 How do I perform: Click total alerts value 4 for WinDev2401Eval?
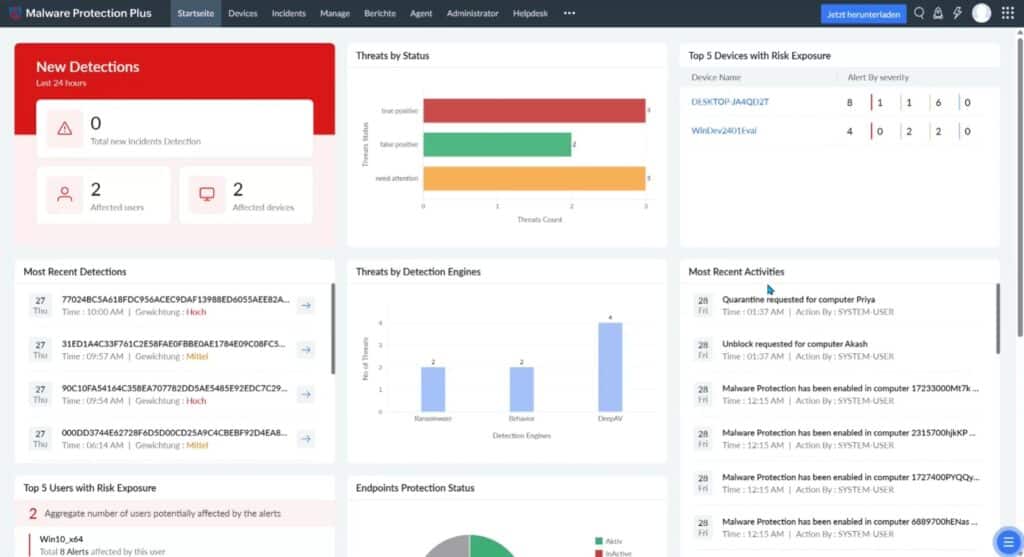(849, 131)
